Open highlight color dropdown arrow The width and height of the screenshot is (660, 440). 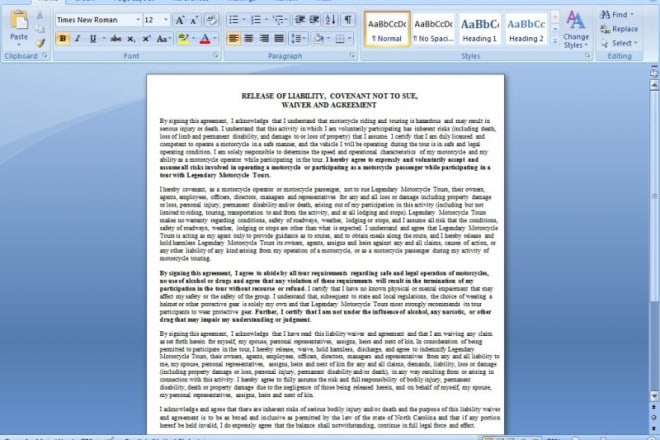coord(194,39)
